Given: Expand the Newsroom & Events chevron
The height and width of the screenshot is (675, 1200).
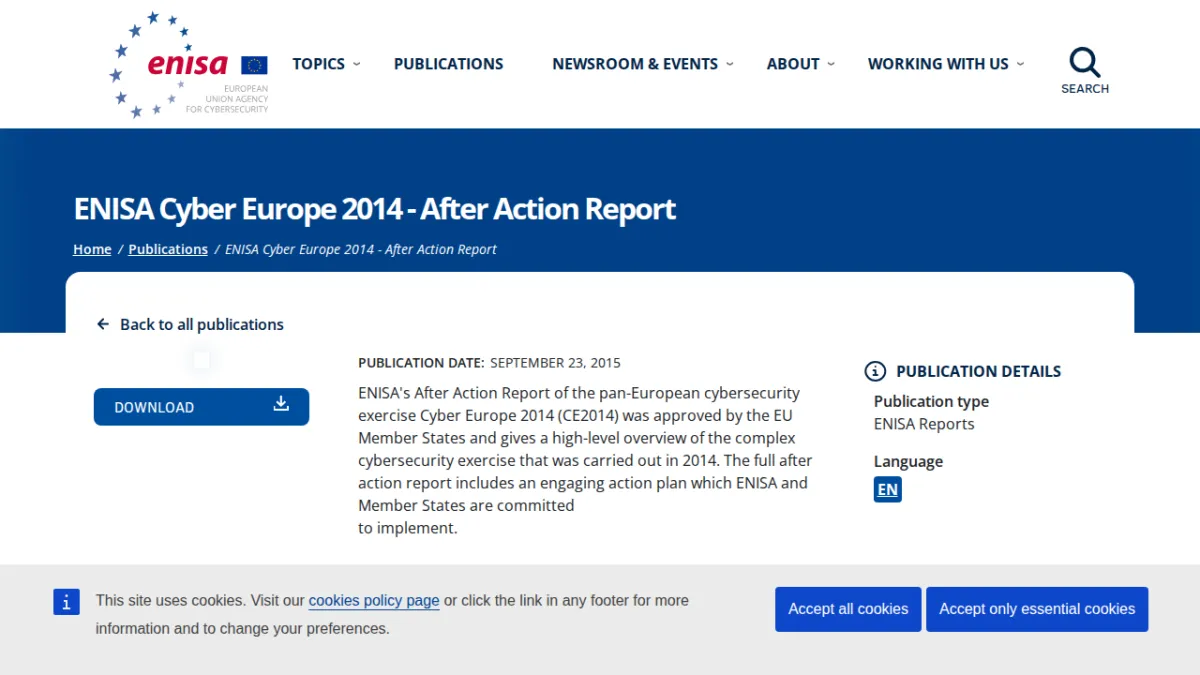Looking at the screenshot, I should [x=730, y=64].
